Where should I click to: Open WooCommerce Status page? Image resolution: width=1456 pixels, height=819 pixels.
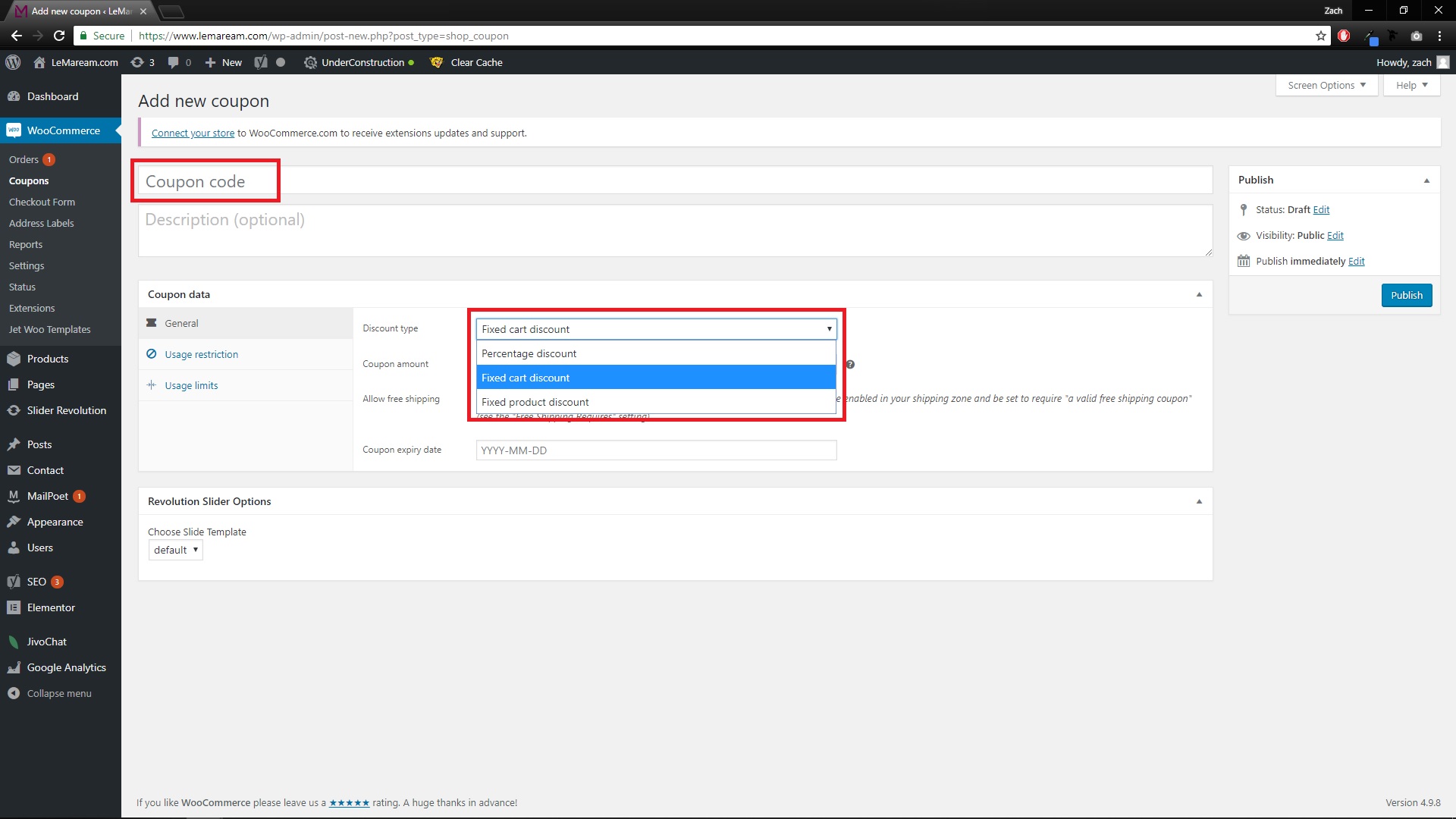tap(22, 287)
